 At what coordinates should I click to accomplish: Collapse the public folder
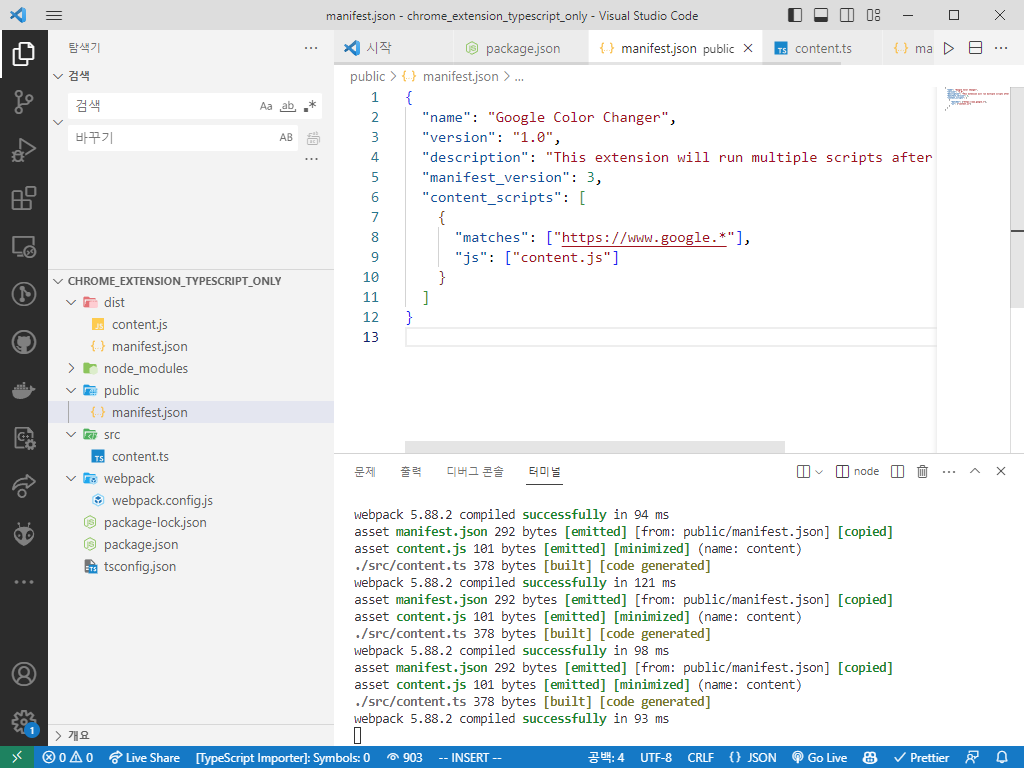pyautogui.click(x=71, y=391)
